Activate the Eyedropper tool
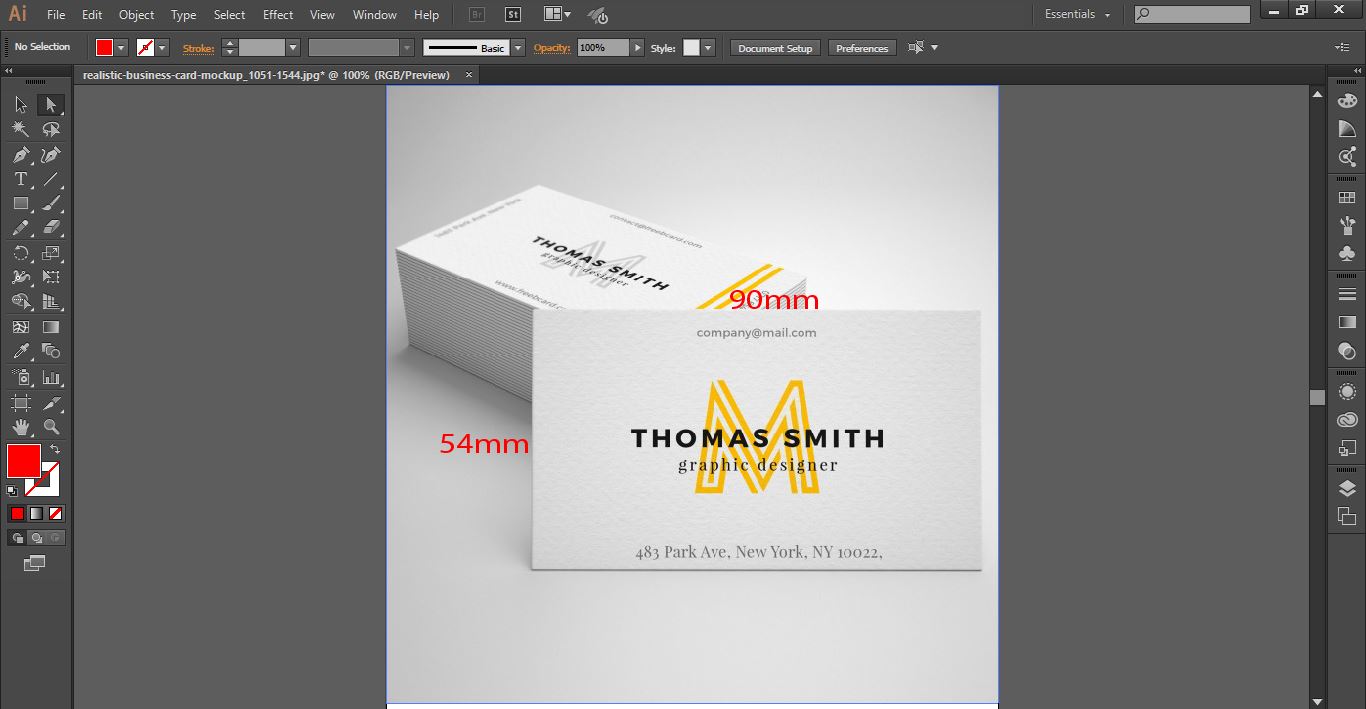This screenshot has width=1366, height=709. click(20, 351)
